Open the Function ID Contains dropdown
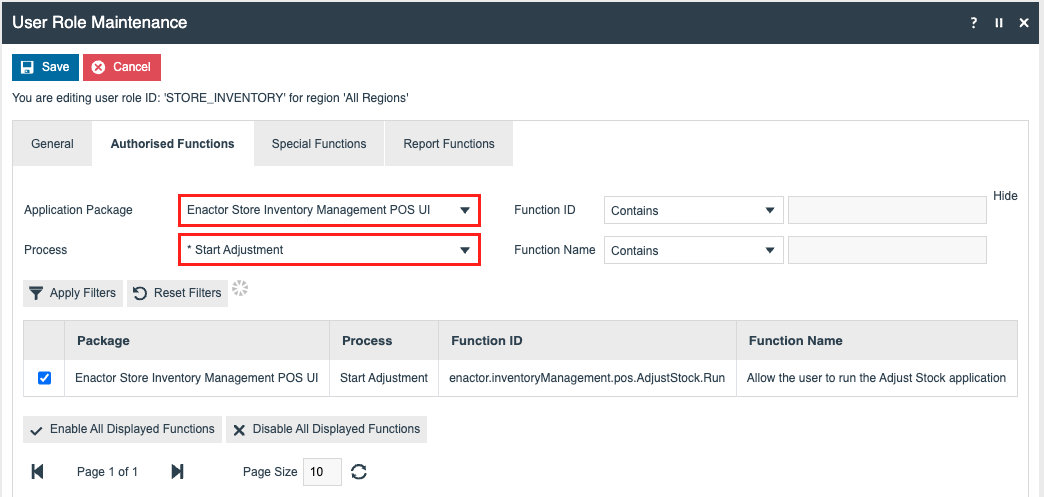Image resolution: width=1044 pixels, height=497 pixels. tap(693, 211)
